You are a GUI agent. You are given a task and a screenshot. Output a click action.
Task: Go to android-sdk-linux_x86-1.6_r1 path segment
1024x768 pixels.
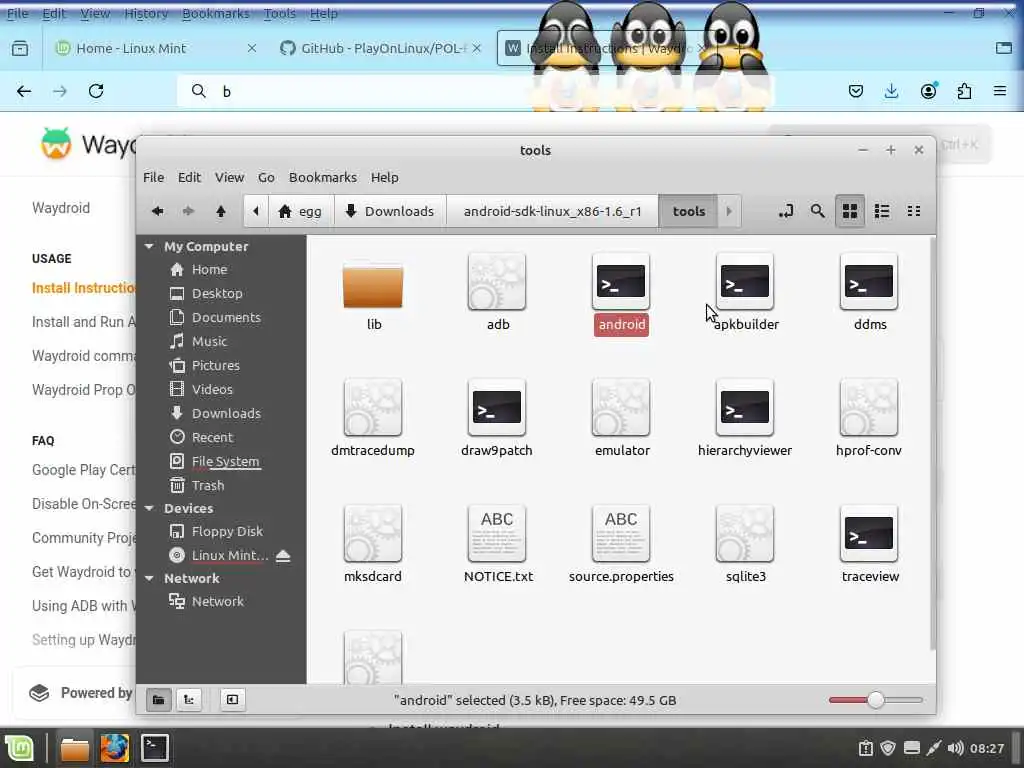(x=552, y=211)
